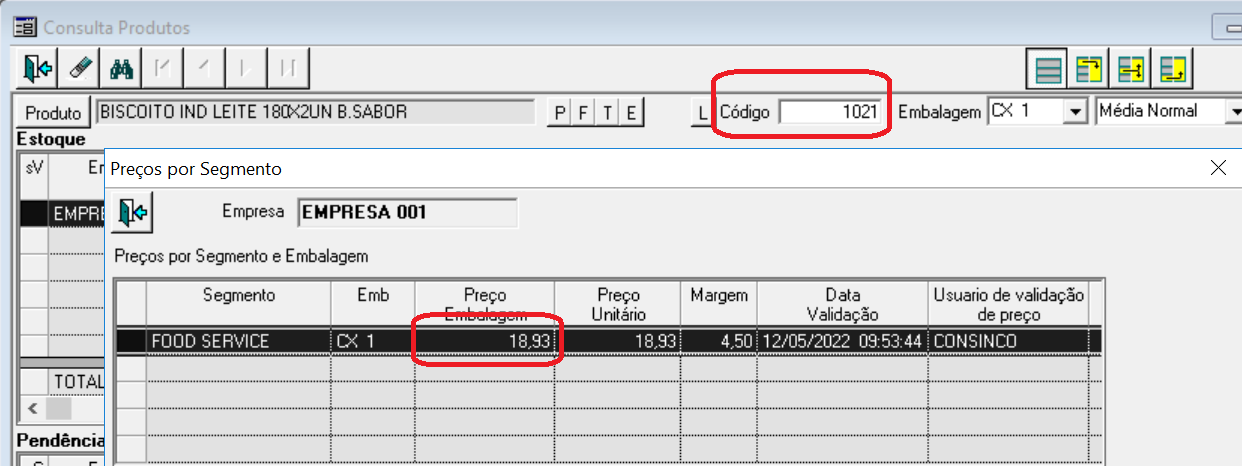Click the eraser clear icon
Screen dimensions: 1242x466
coord(81,68)
